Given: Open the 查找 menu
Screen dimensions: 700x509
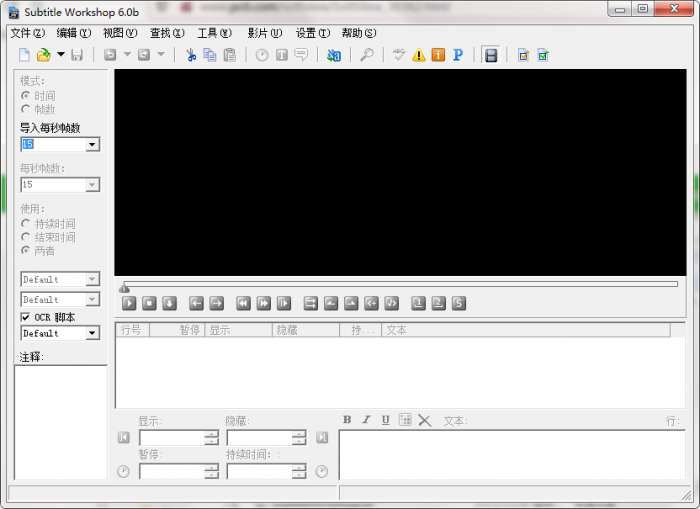Looking at the screenshot, I should (167, 33).
